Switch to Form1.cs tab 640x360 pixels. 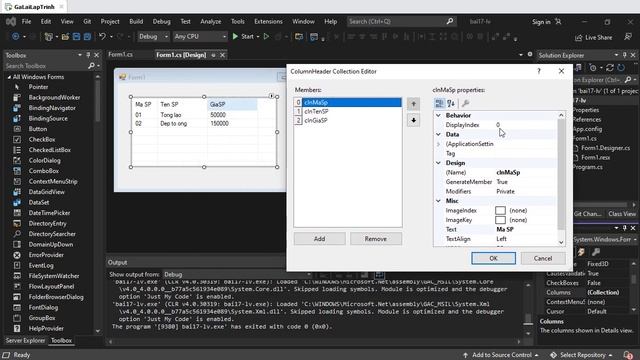click(120, 55)
